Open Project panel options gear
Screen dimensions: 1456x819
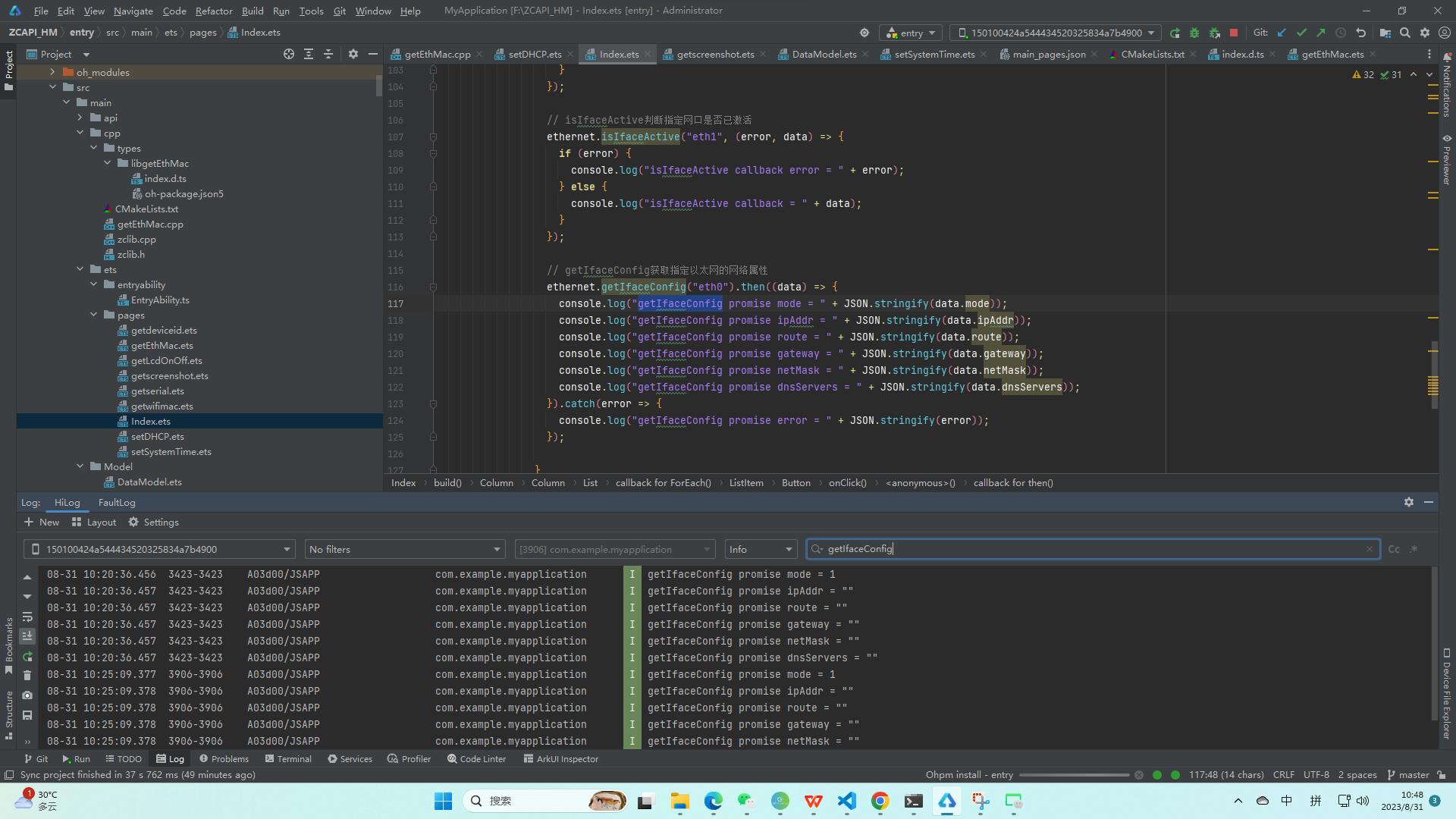tap(353, 54)
